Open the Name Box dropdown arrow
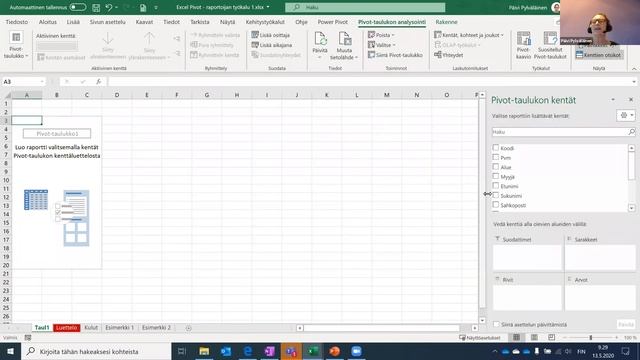 click(42, 82)
